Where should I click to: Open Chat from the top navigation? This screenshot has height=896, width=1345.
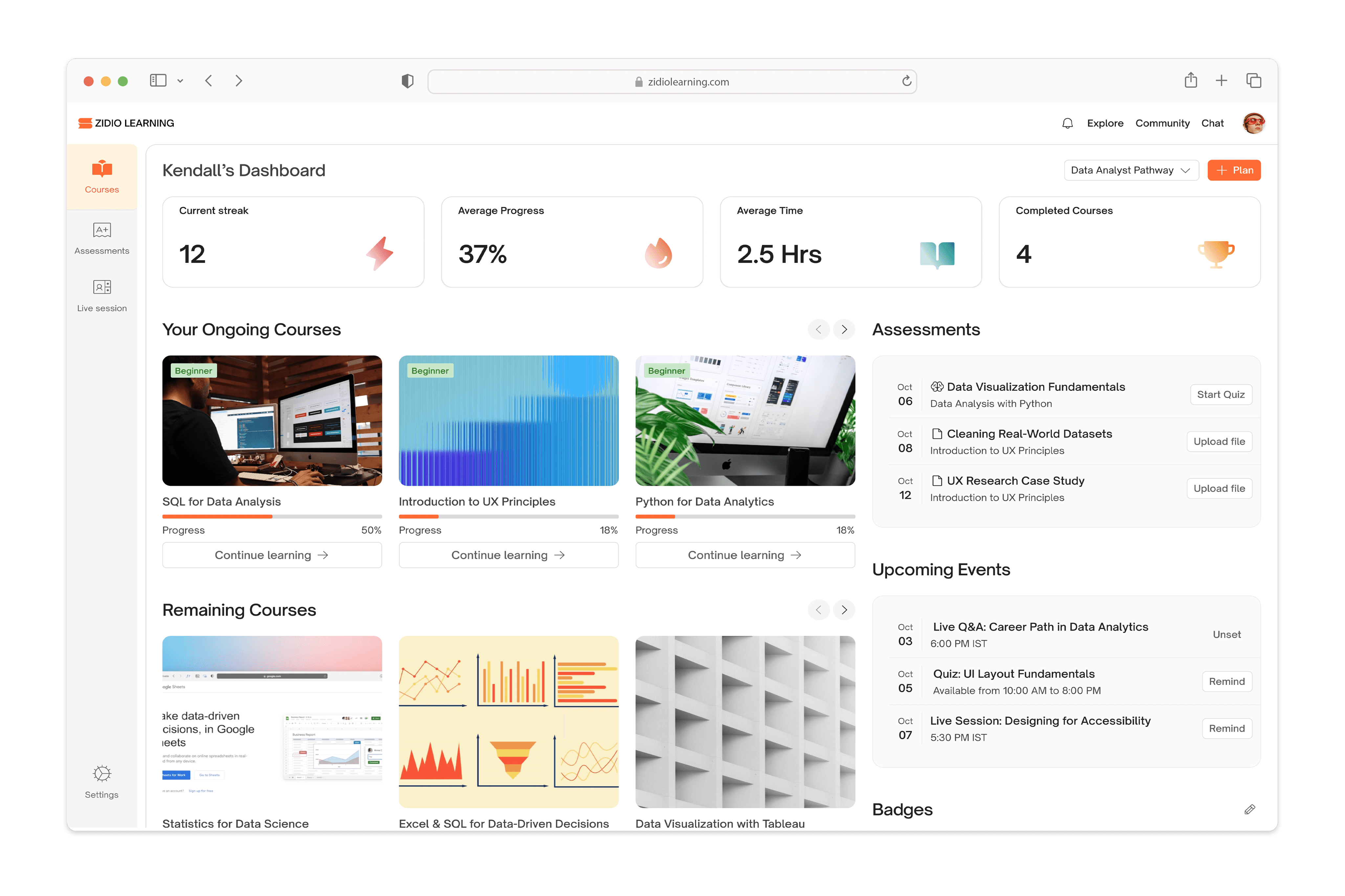(1213, 123)
